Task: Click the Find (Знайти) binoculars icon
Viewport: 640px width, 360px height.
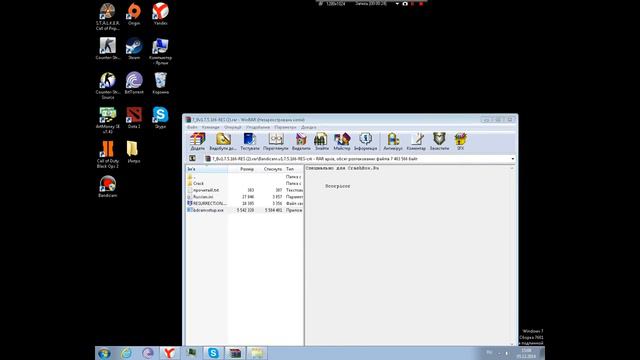Action: tap(321, 142)
